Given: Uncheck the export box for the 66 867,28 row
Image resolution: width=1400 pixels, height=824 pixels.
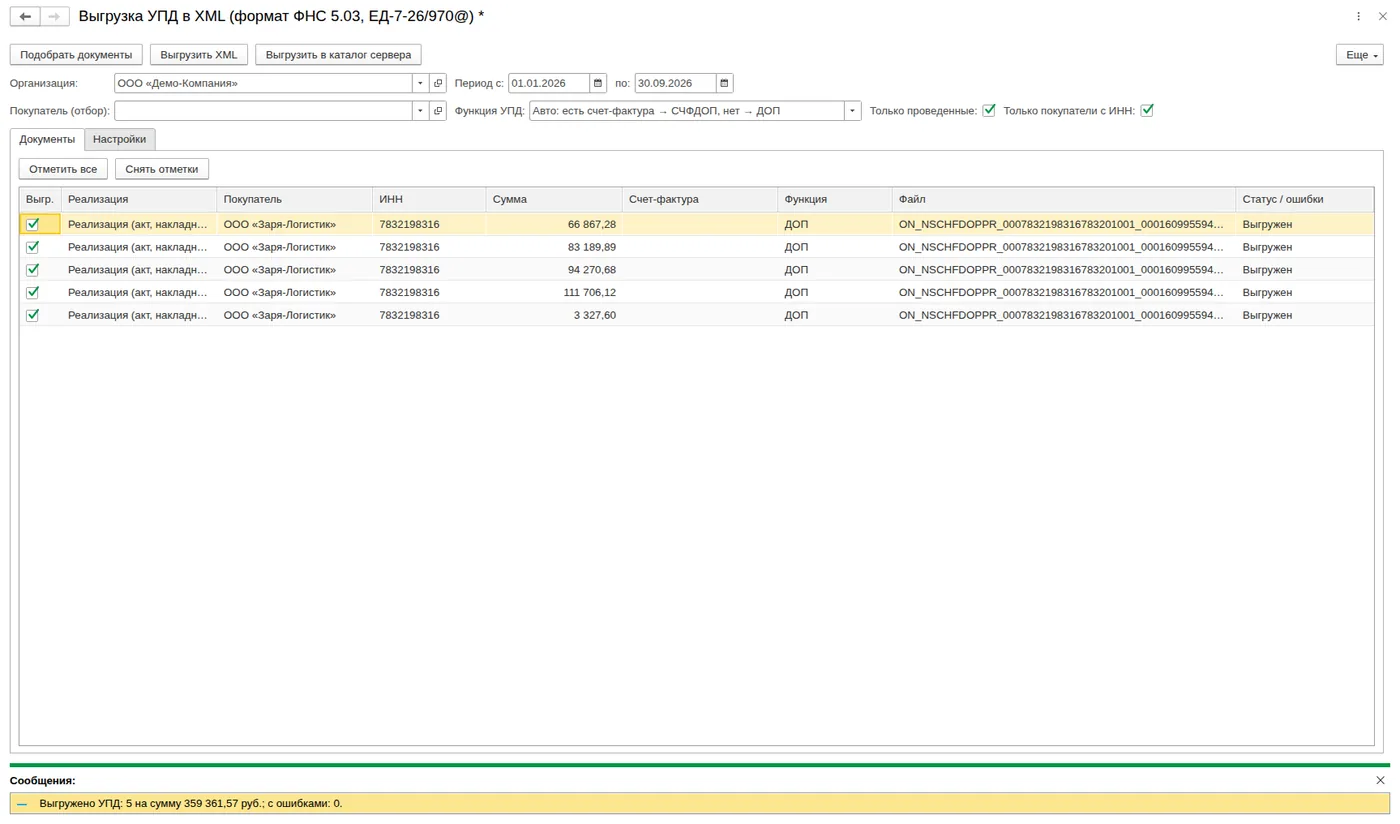Looking at the screenshot, I should pyautogui.click(x=33, y=224).
